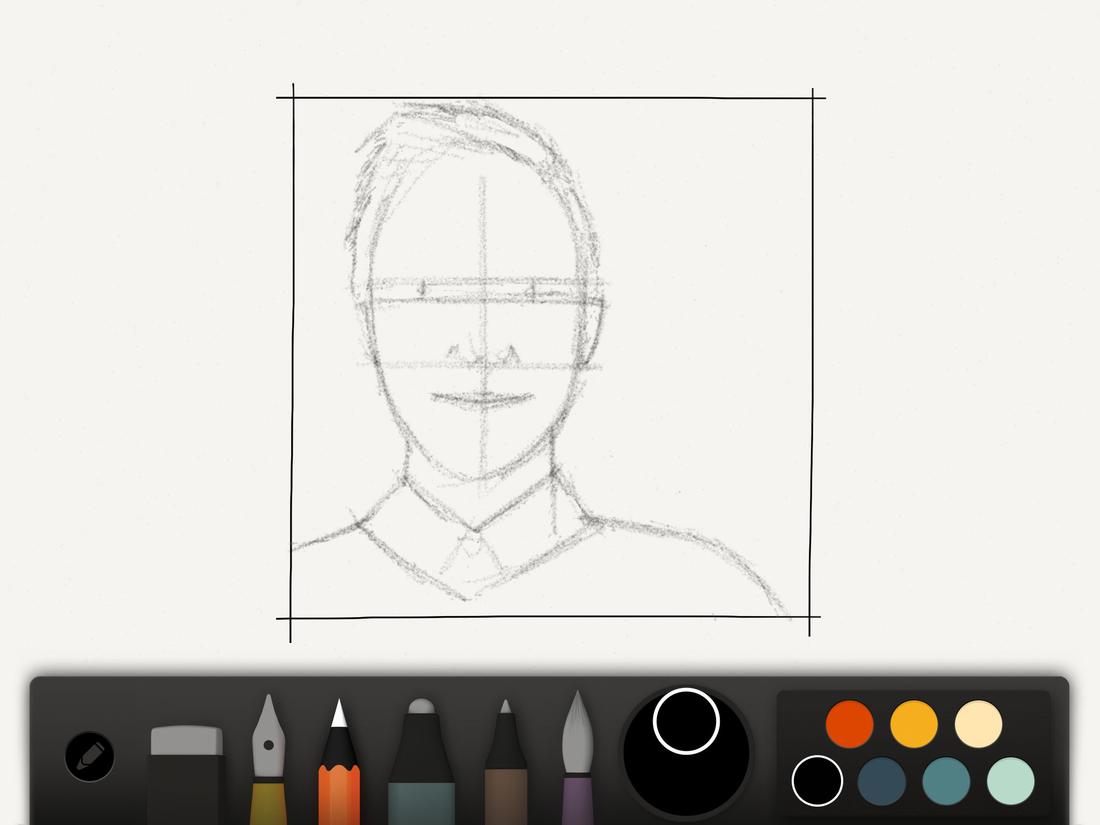
Task: Select the black color swatch
Action: click(x=817, y=783)
